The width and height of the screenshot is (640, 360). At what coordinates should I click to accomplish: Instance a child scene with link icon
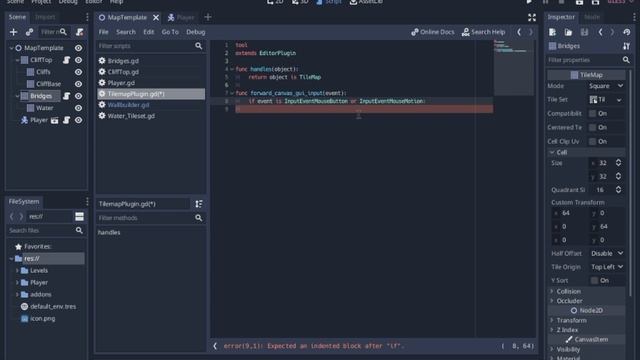[29, 32]
